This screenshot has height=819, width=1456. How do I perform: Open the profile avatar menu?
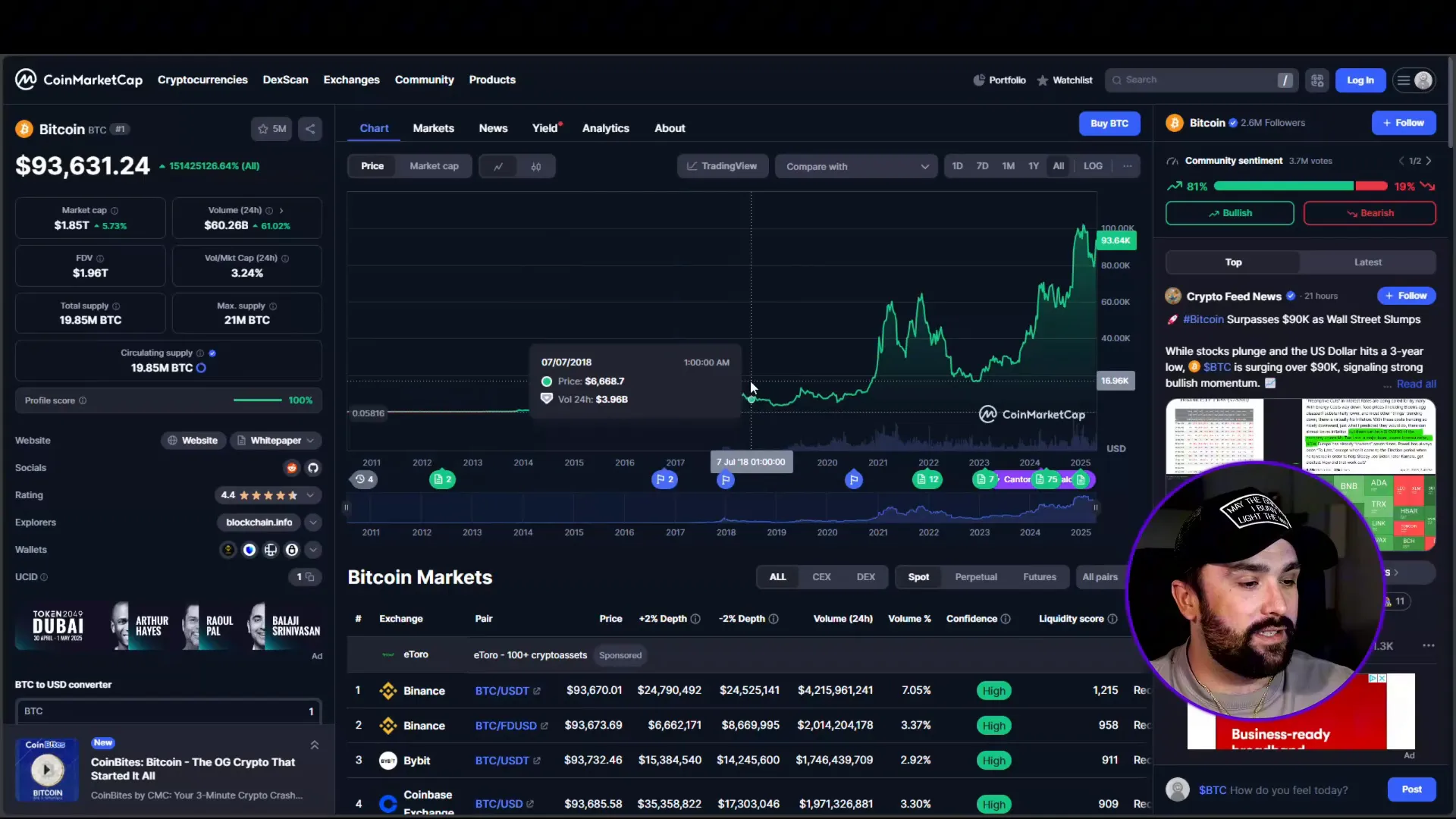tap(1414, 80)
